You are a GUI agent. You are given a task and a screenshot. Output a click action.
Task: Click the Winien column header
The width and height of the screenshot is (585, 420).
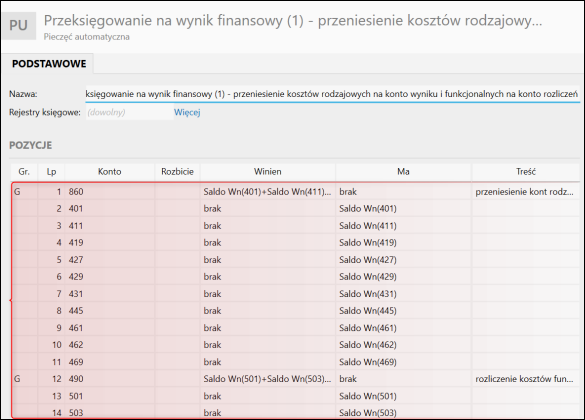pos(268,172)
